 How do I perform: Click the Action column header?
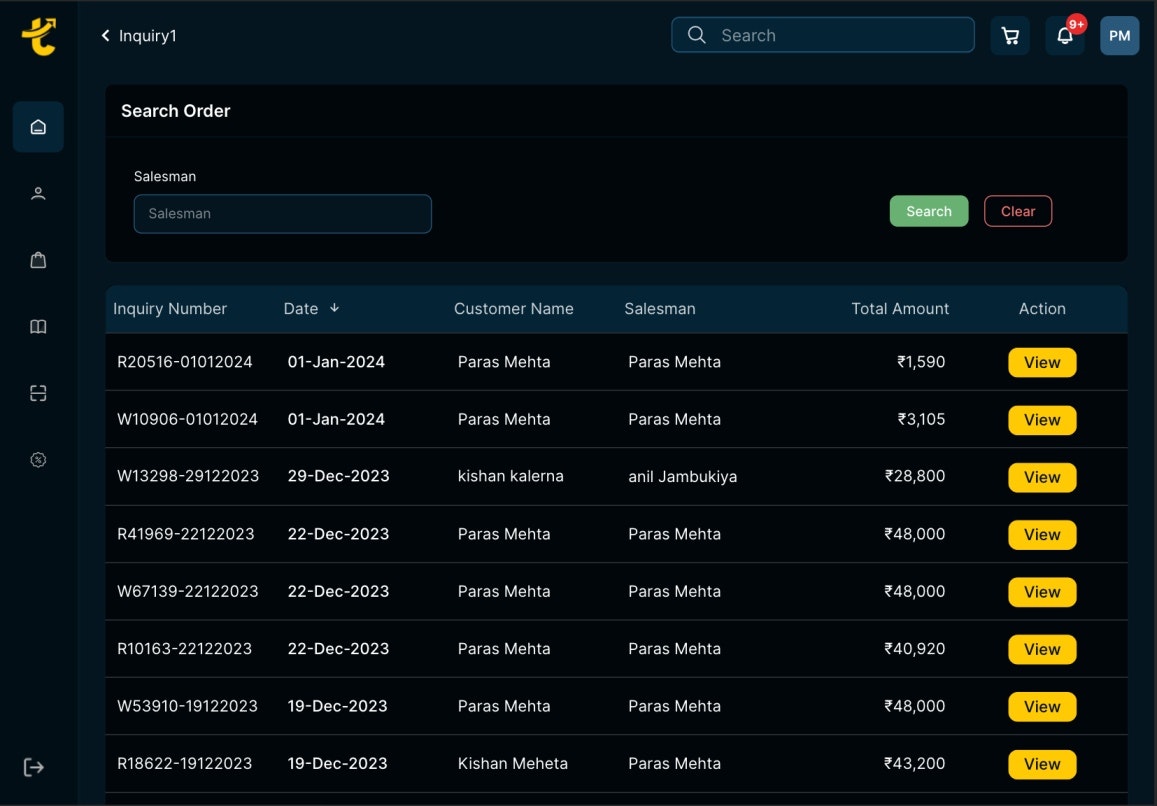[1042, 309]
